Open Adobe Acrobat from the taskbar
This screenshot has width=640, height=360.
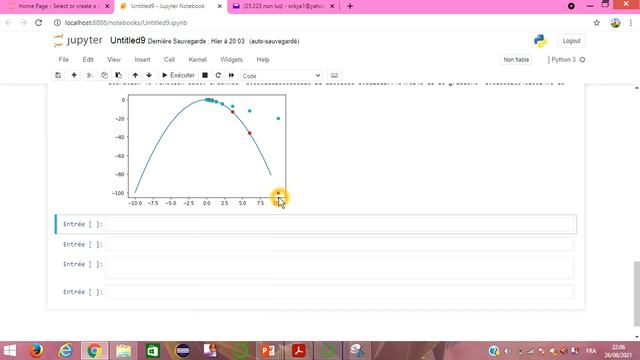[298, 351]
